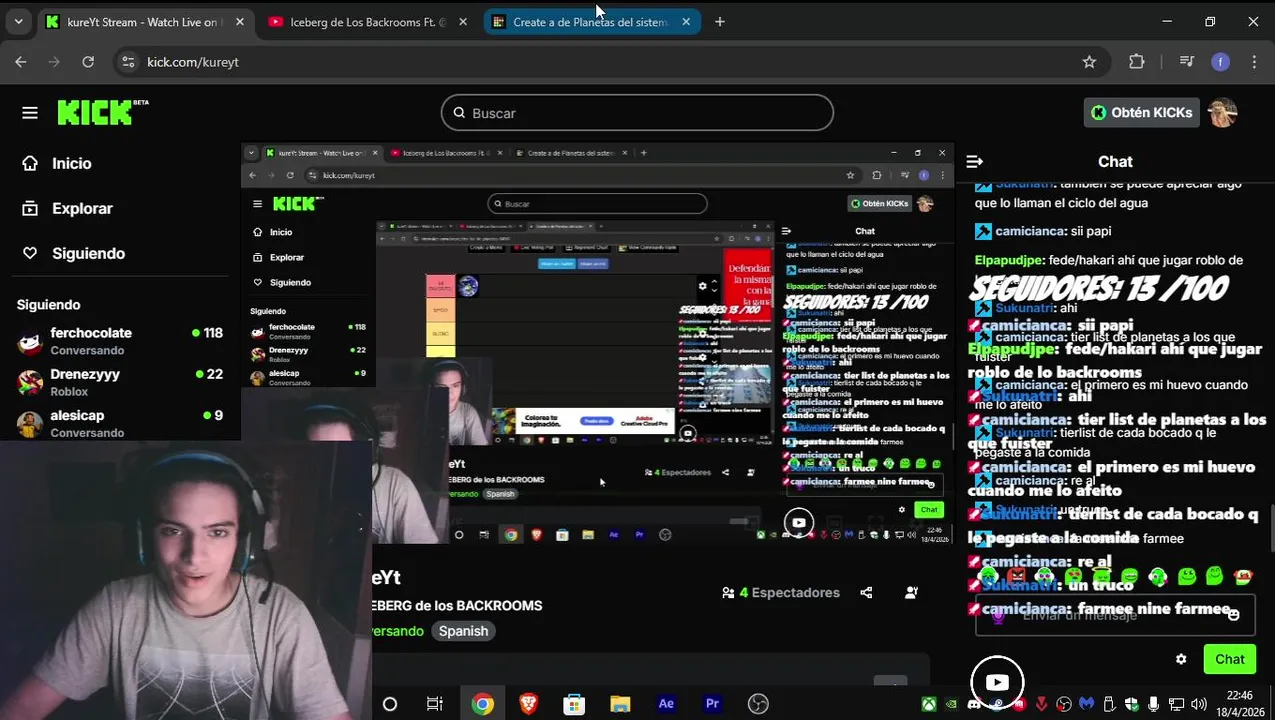Open Brave browser from the taskbar
The width and height of the screenshot is (1275, 720).
point(528,704)
